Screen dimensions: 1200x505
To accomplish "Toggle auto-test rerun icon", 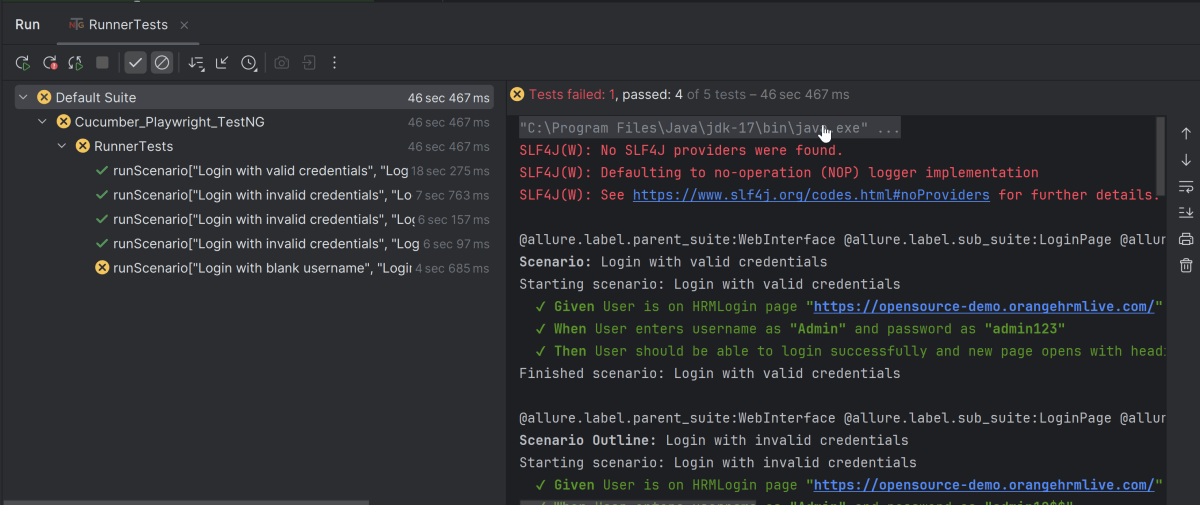I will click(75, 63).
